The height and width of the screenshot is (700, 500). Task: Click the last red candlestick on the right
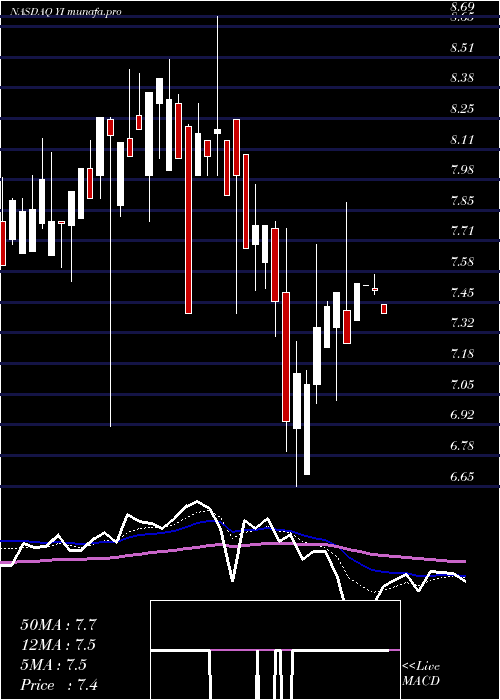pos(383,308)
